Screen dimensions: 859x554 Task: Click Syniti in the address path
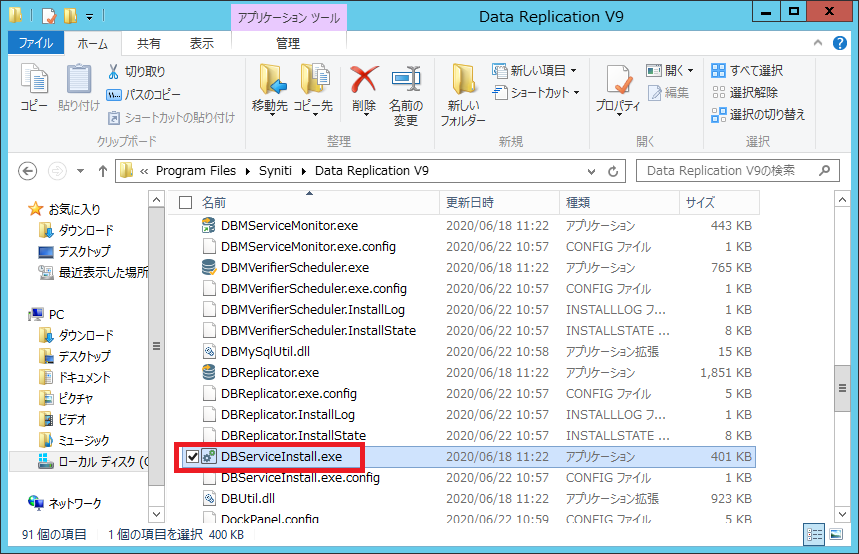(275, 171)
